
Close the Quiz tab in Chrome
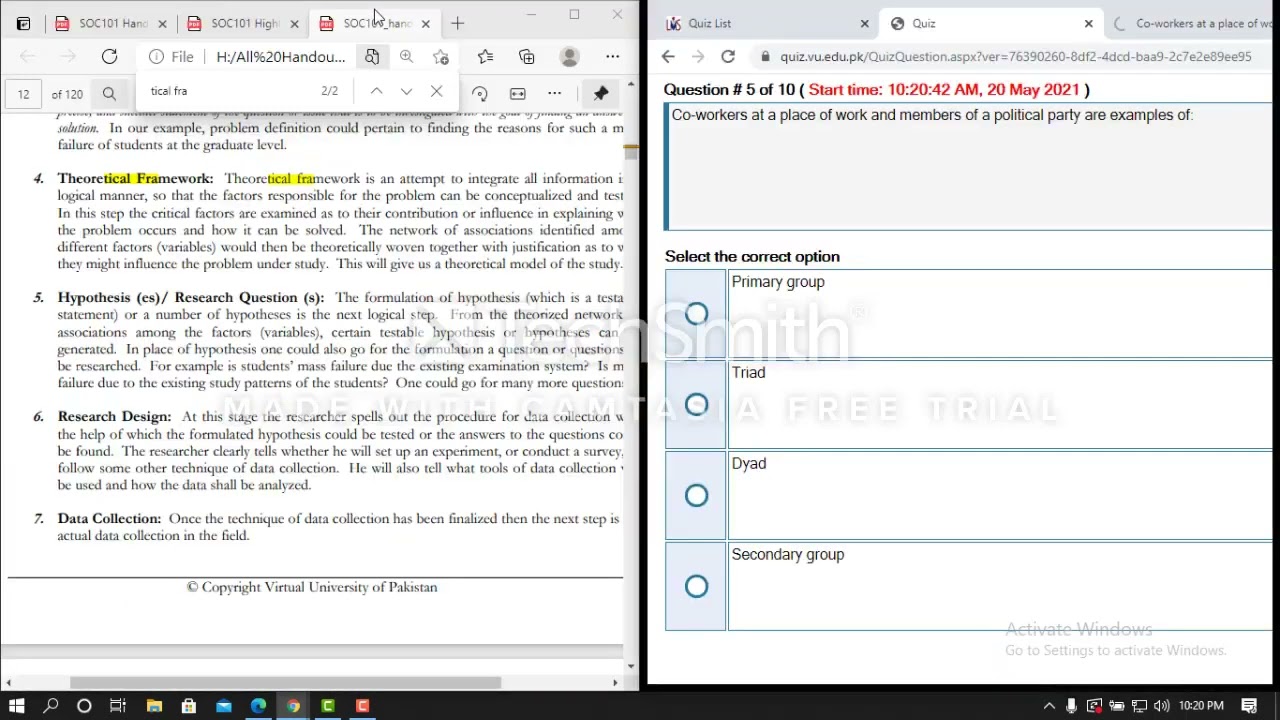pos(1089,23)
